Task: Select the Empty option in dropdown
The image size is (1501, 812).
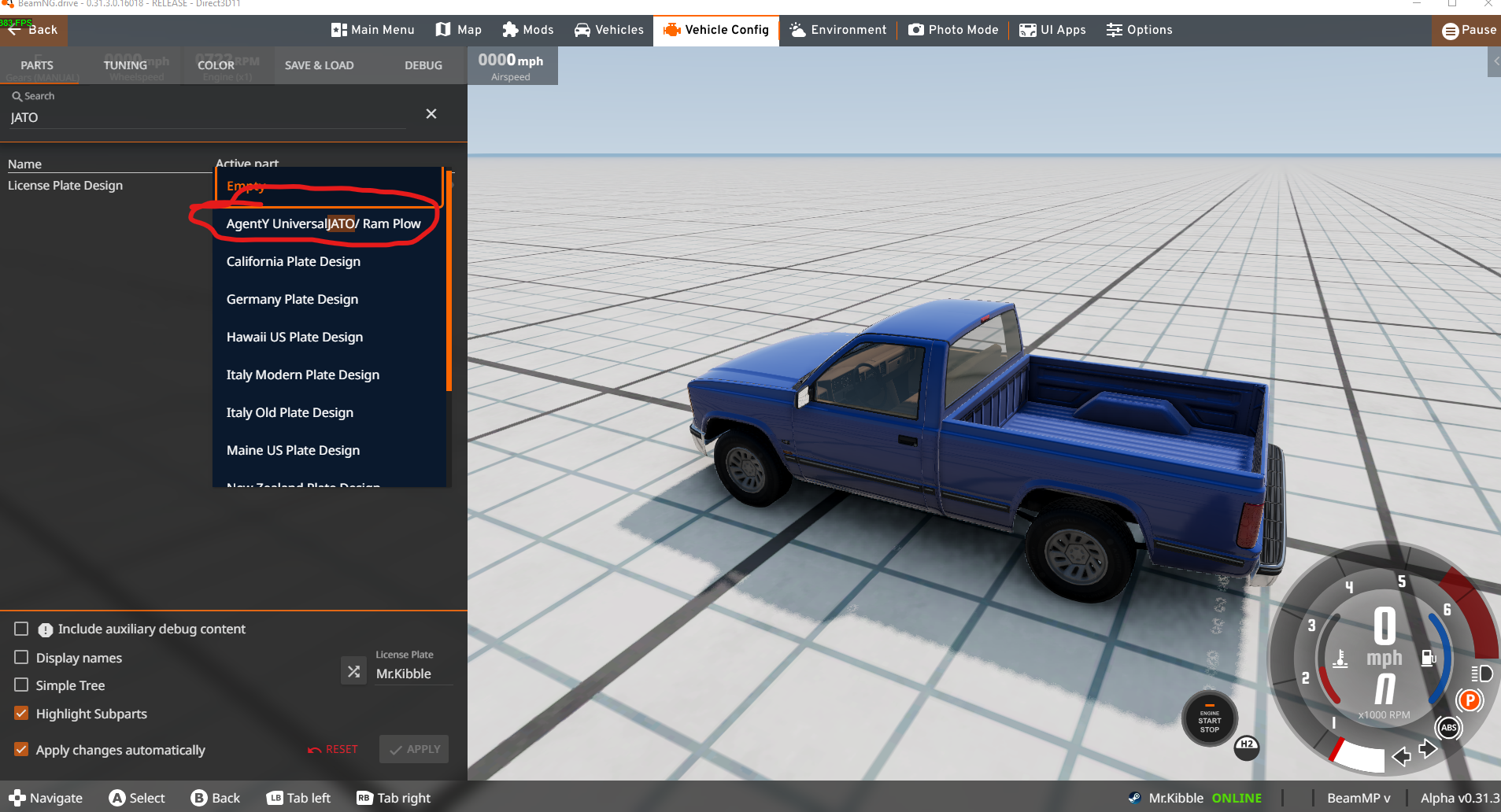Action: coord(328,186)
